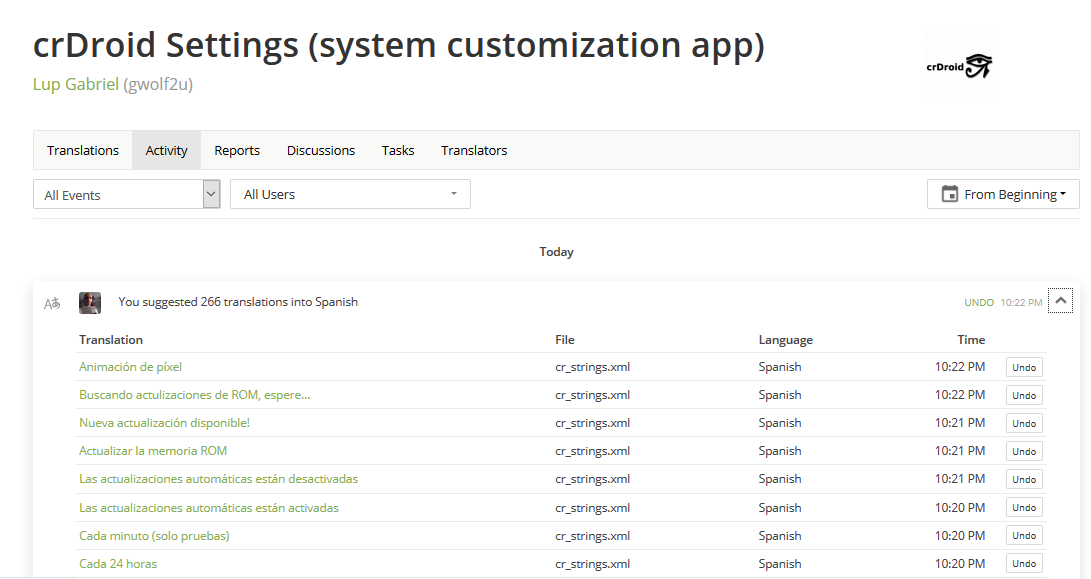This screenshot has height=579, width=1091.
Task: Open the From Beginning date filter
Action: [1003, 194]
